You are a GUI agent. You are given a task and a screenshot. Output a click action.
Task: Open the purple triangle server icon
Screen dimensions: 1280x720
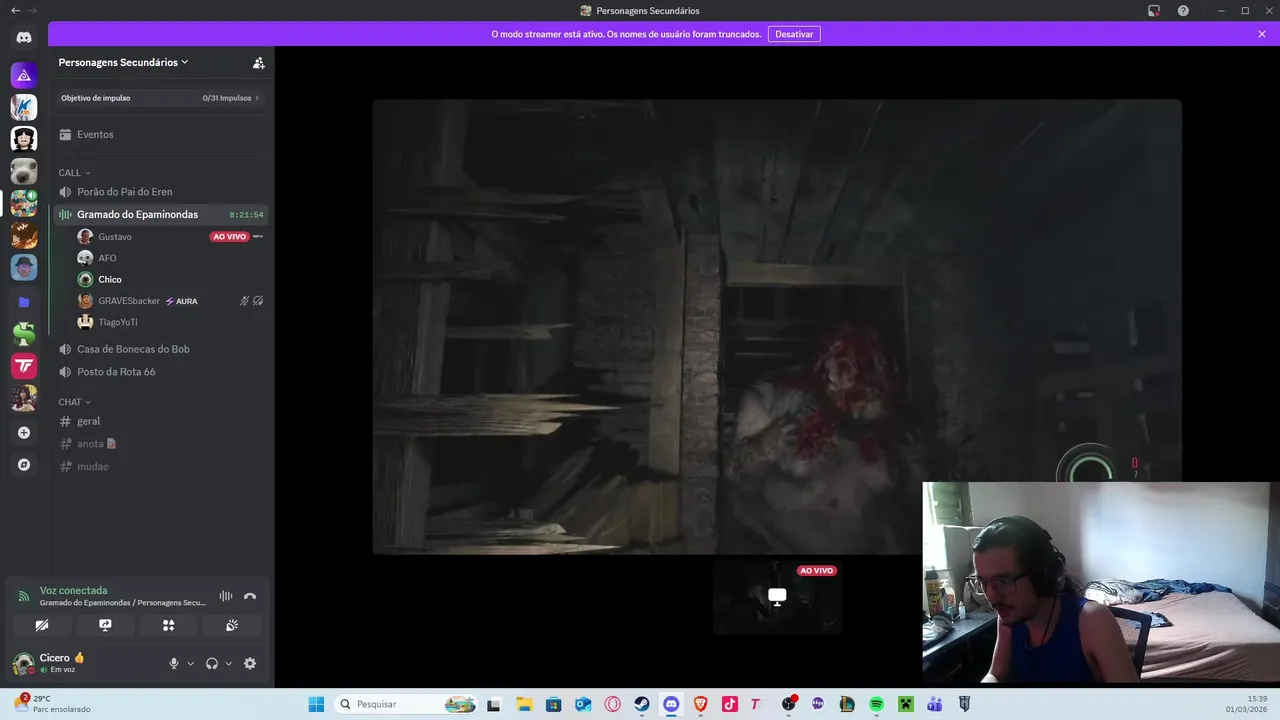[24, 75]
